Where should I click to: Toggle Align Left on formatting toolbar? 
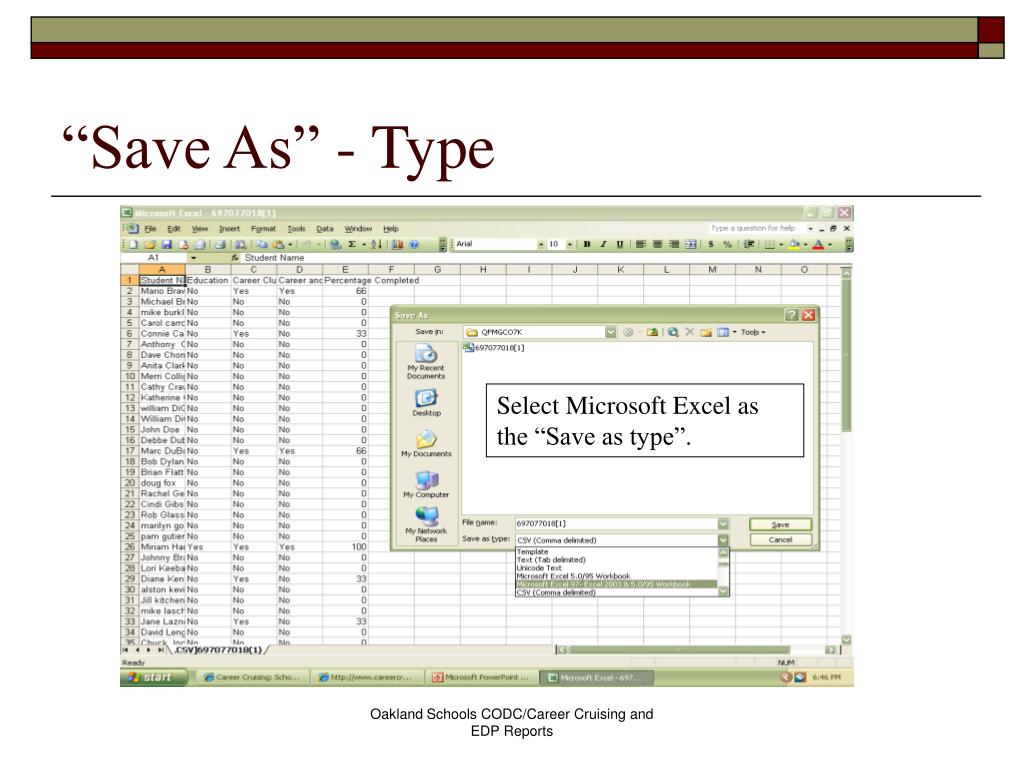(x=641, y=244)
